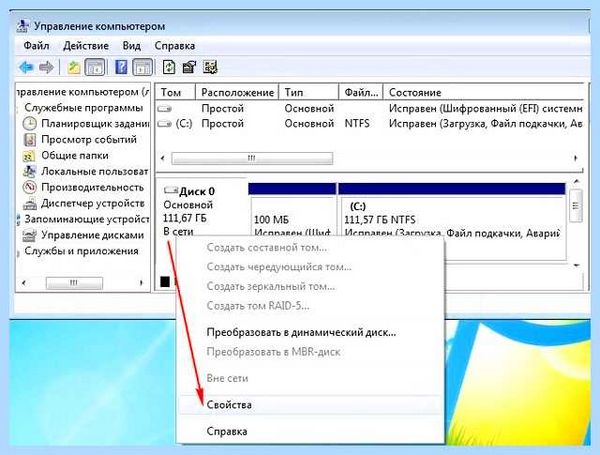Click the users icon beside Локальные пользователи
The width and height of the screenshot is (600, 455).
point(29,171)
